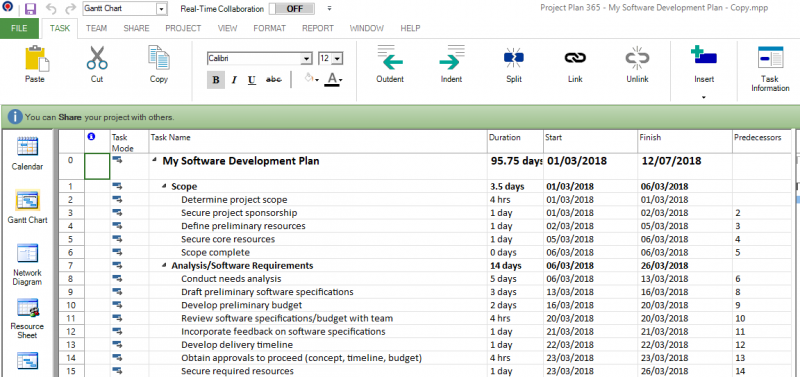This screenshot has height=377, width=800.
Task: Select the 'Determine project scope' task
Action: click(x=234, y=200)
